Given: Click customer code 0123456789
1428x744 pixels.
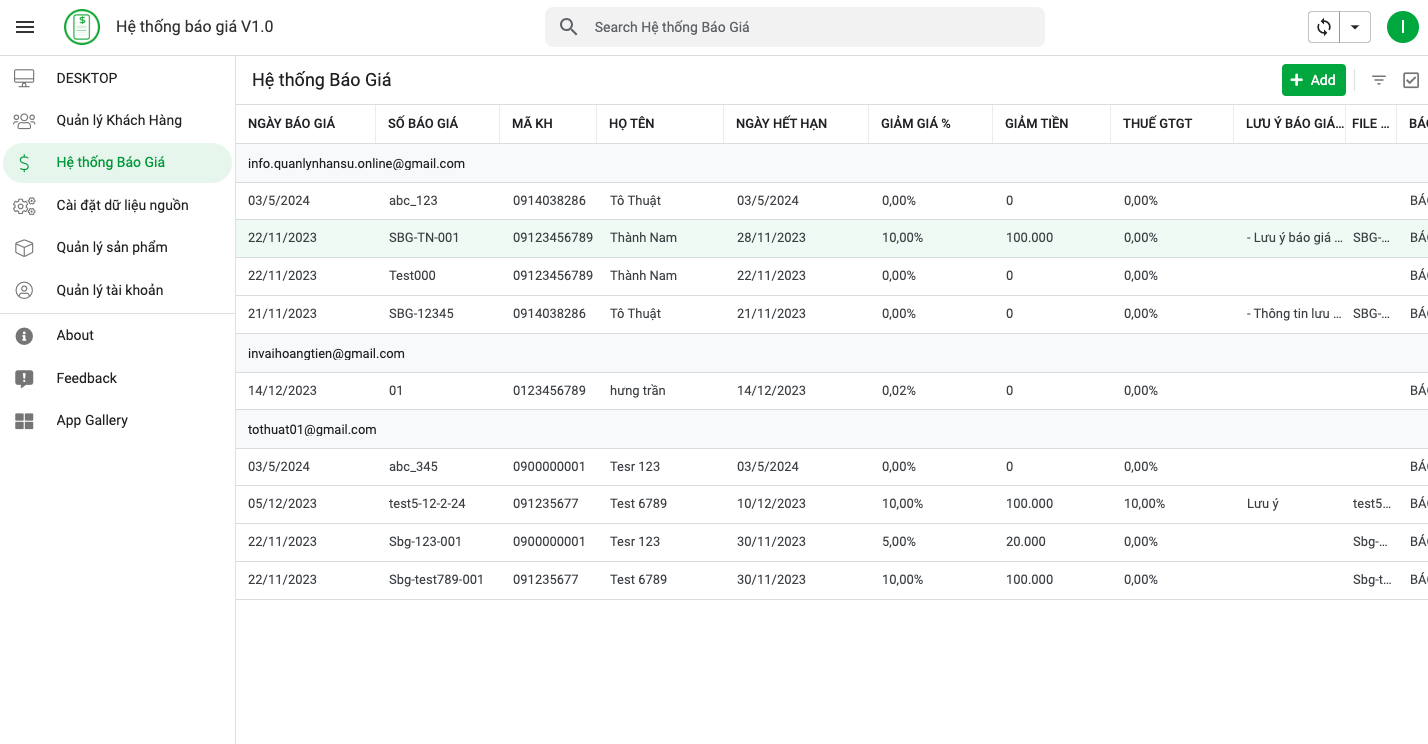Looking at the screenshot, I should coord(549,391).
